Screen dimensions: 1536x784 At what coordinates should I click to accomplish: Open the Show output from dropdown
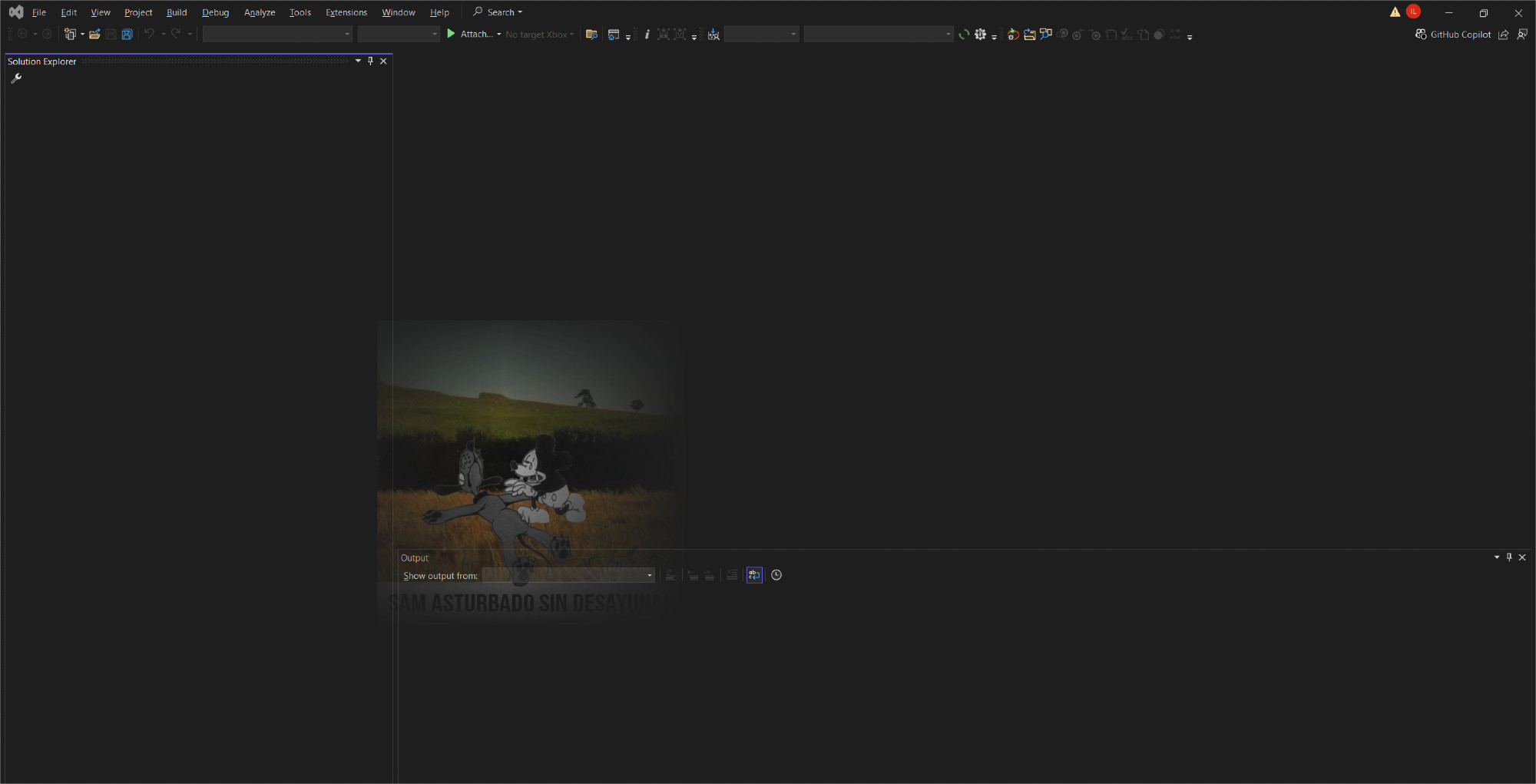[x=568, y=575]
